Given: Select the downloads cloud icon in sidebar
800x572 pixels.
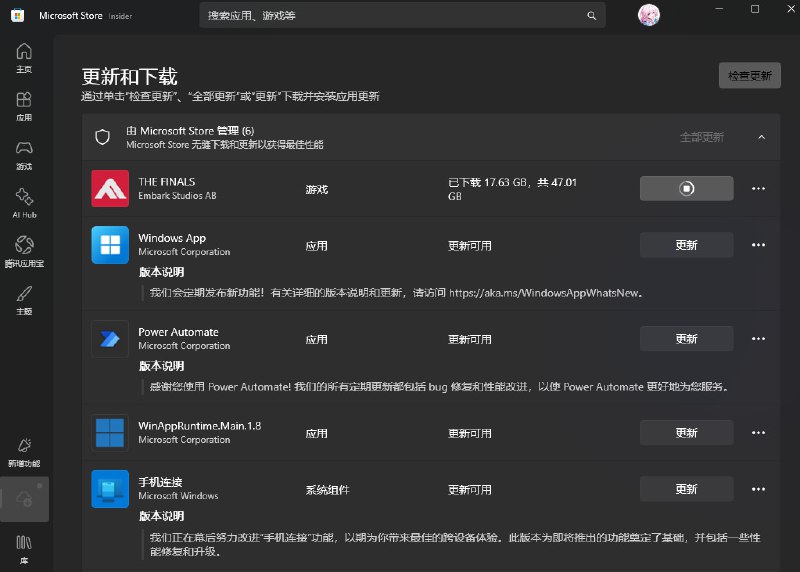Looking at the screenshot, I should coord(24,499).
